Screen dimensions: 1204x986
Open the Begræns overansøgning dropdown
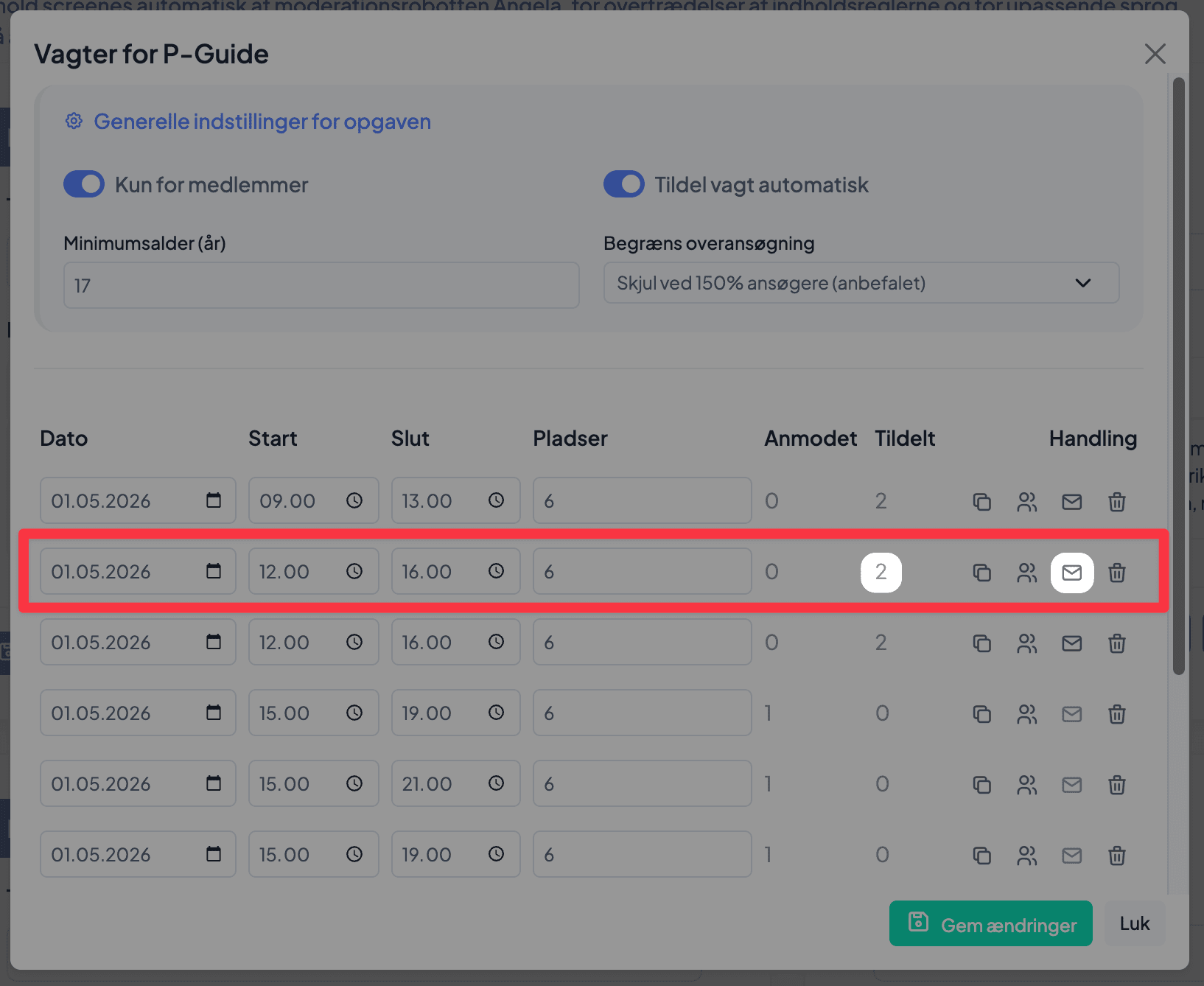[x=861, y=283]
